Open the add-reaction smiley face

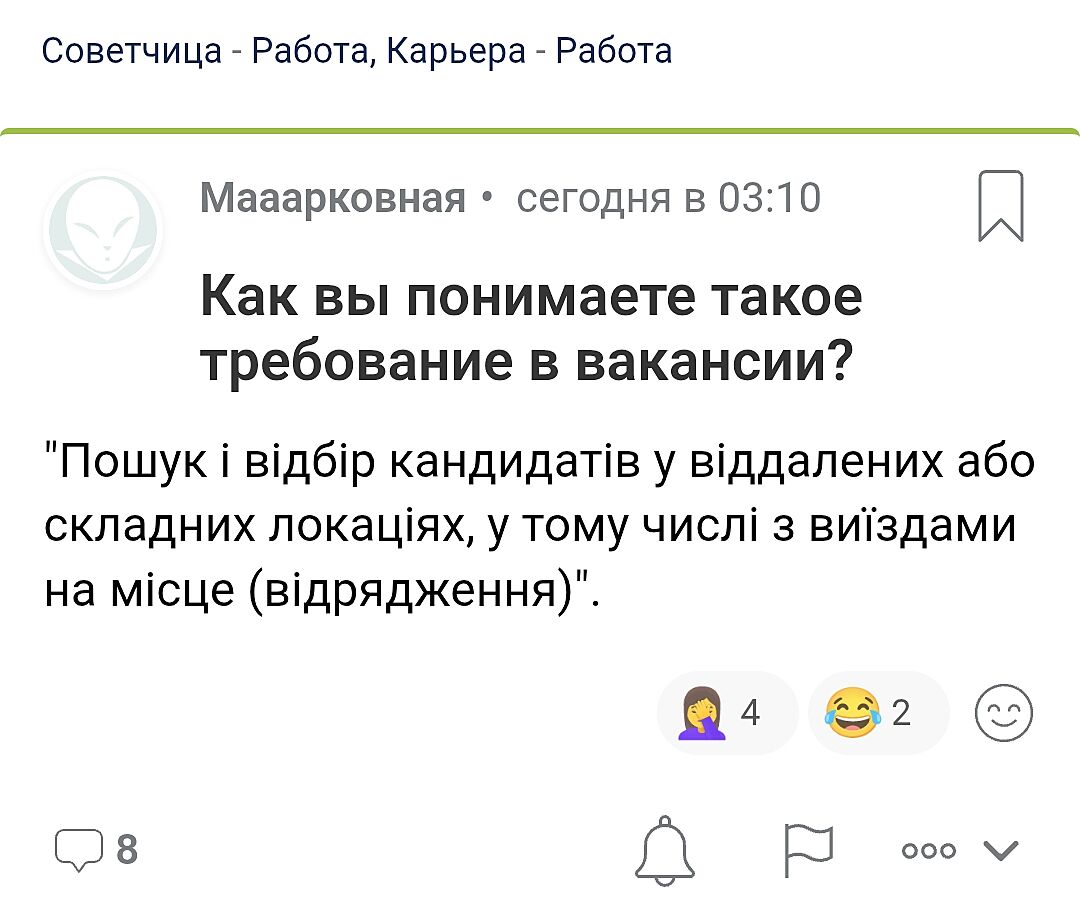[x=1003, y=714]
